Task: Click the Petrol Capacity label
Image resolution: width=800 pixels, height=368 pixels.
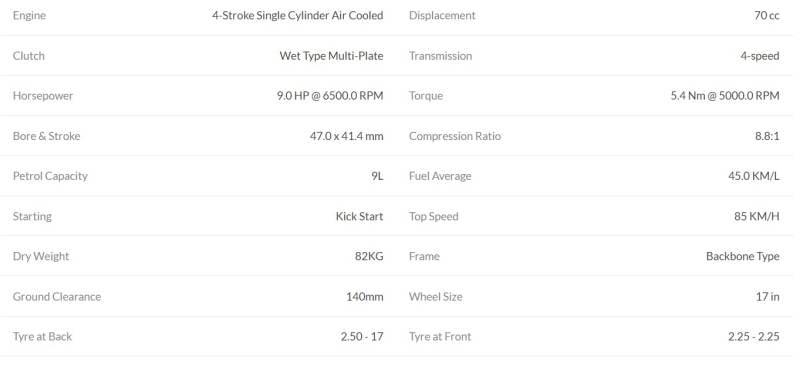Action: (x=50, y=176)
